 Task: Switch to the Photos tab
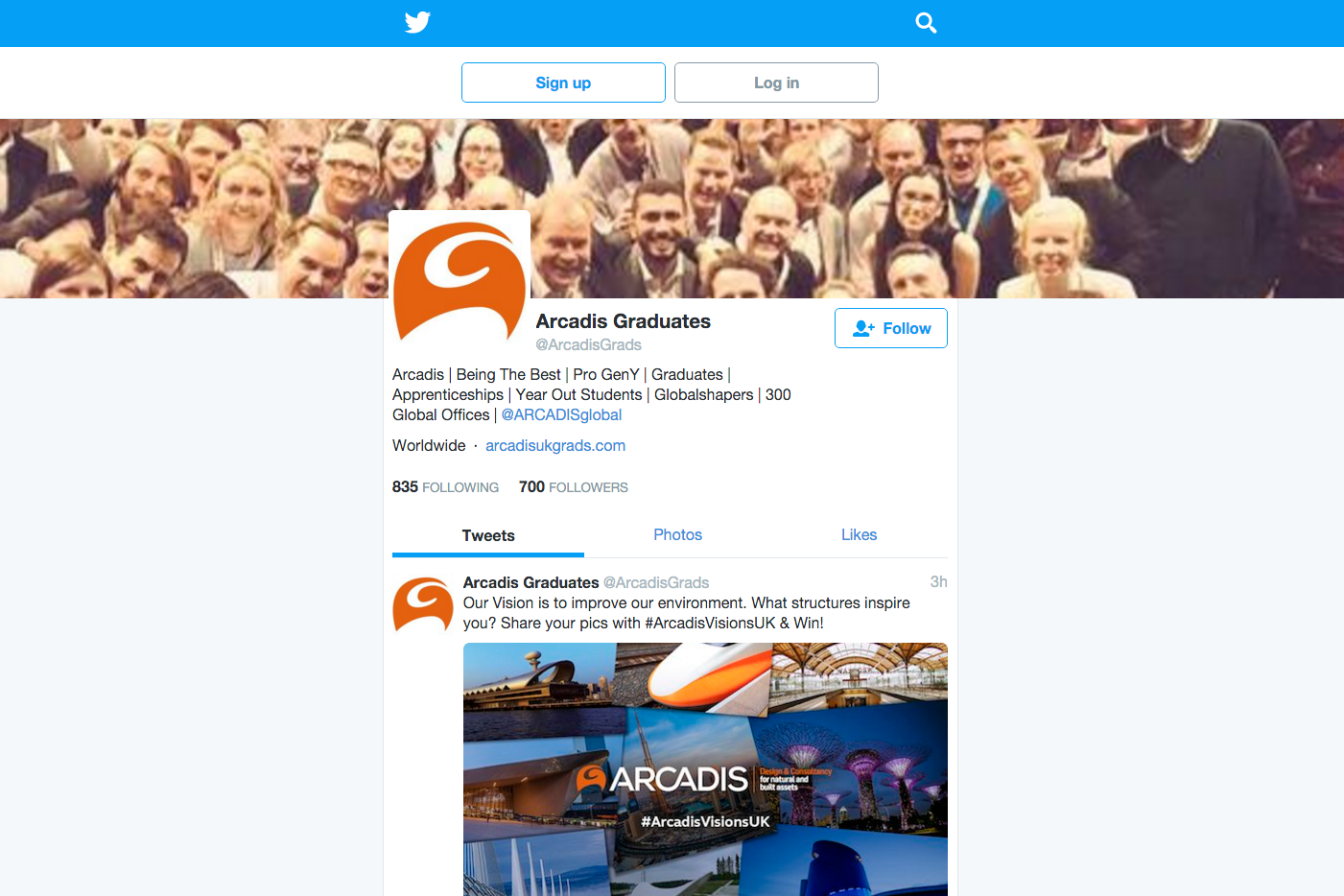coord(677,535)
